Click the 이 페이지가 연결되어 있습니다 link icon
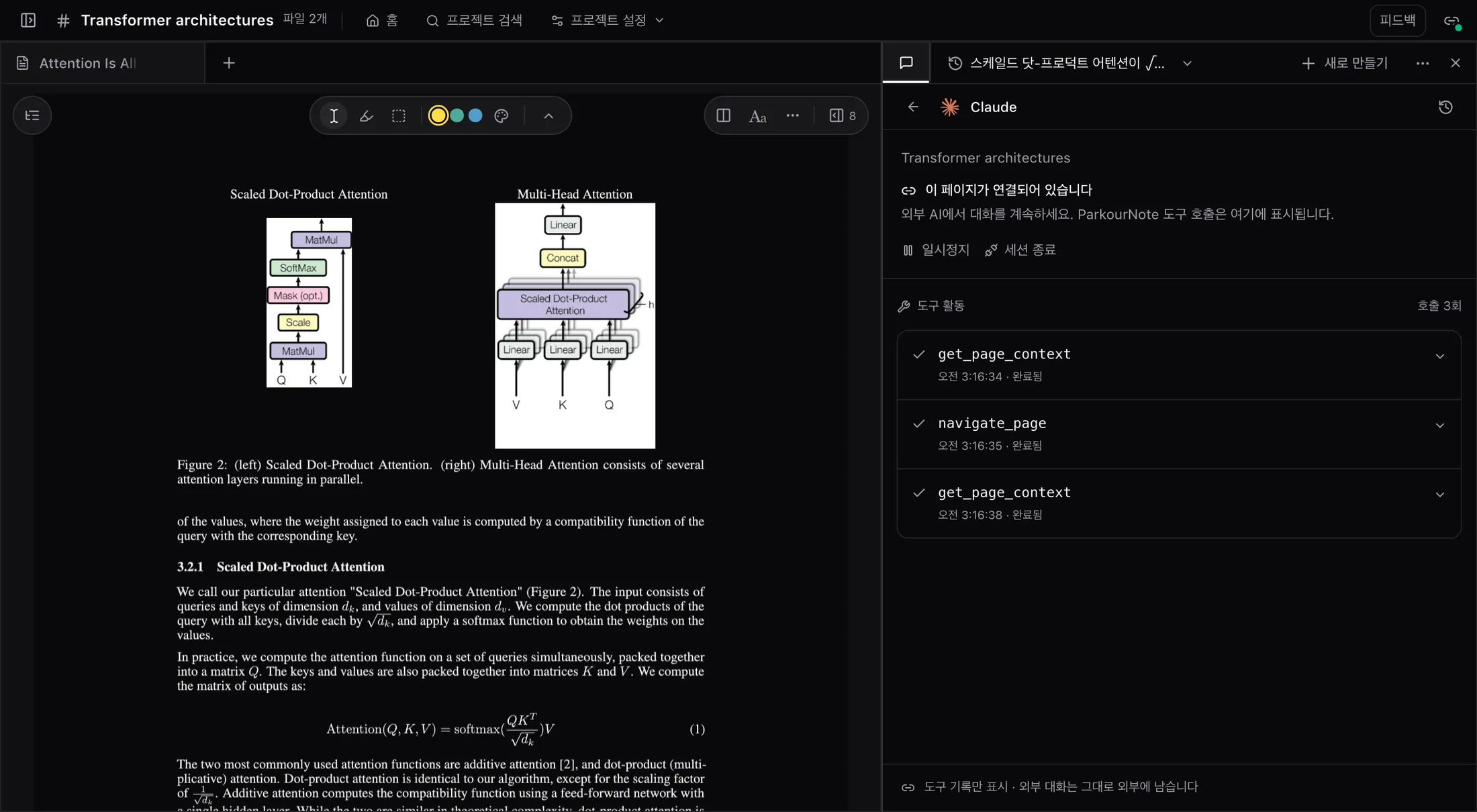The image size is (1477, 812). pos(908,191)
